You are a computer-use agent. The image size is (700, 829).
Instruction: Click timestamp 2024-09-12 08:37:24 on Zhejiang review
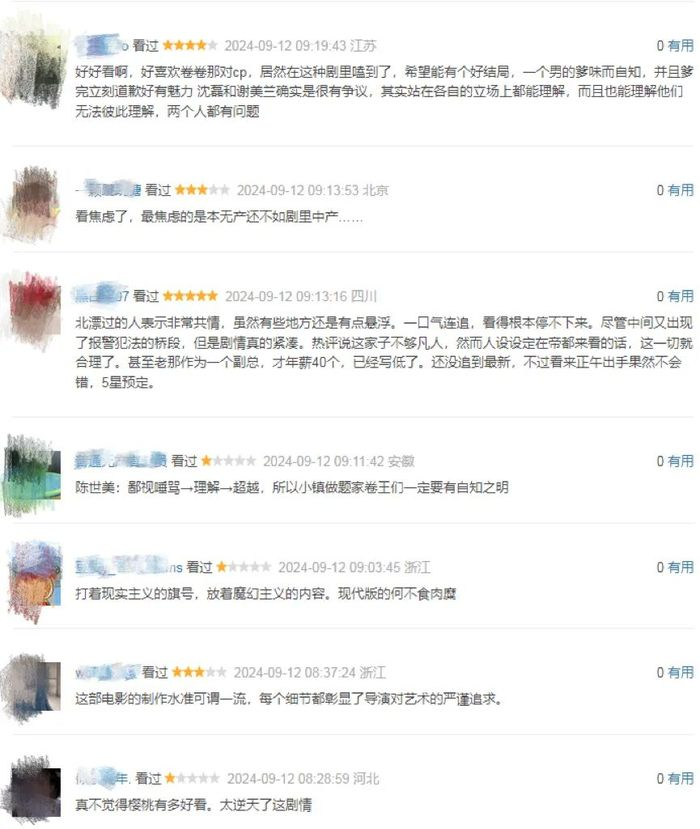[295, 673]
